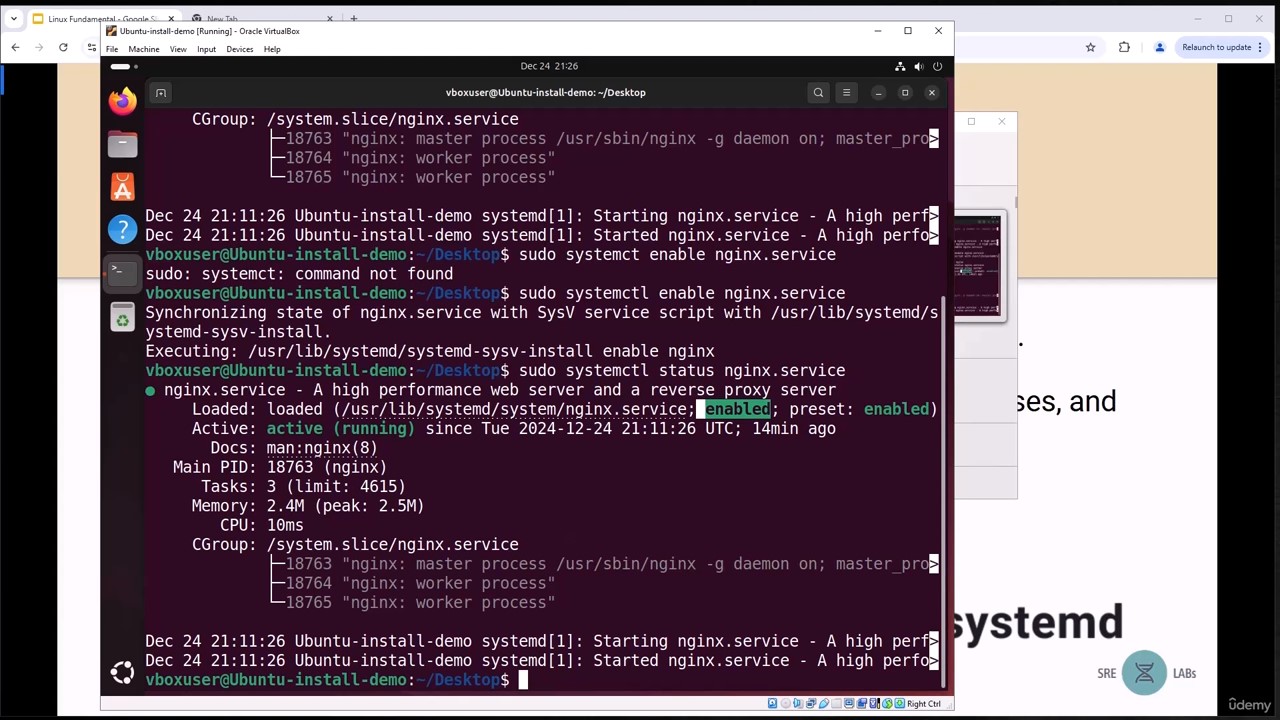
Task: Open the VirtualBox Devices menu
Action: point(239,49)
